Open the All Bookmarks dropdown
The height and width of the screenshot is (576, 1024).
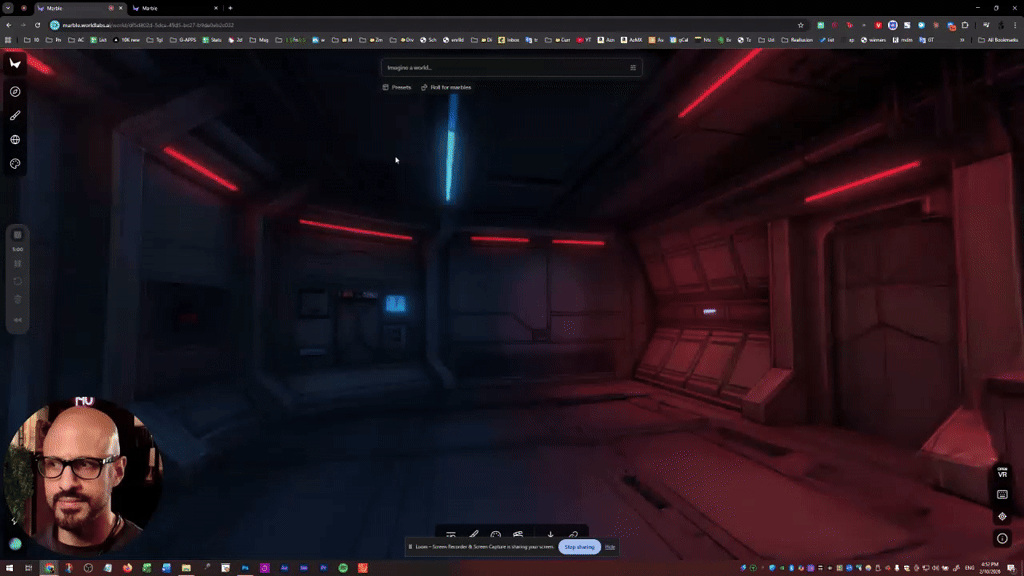1001,40
